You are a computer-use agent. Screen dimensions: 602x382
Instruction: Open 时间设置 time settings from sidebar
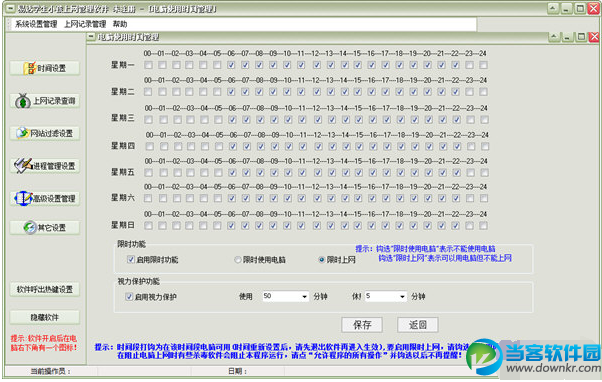(x=45, y=68)
